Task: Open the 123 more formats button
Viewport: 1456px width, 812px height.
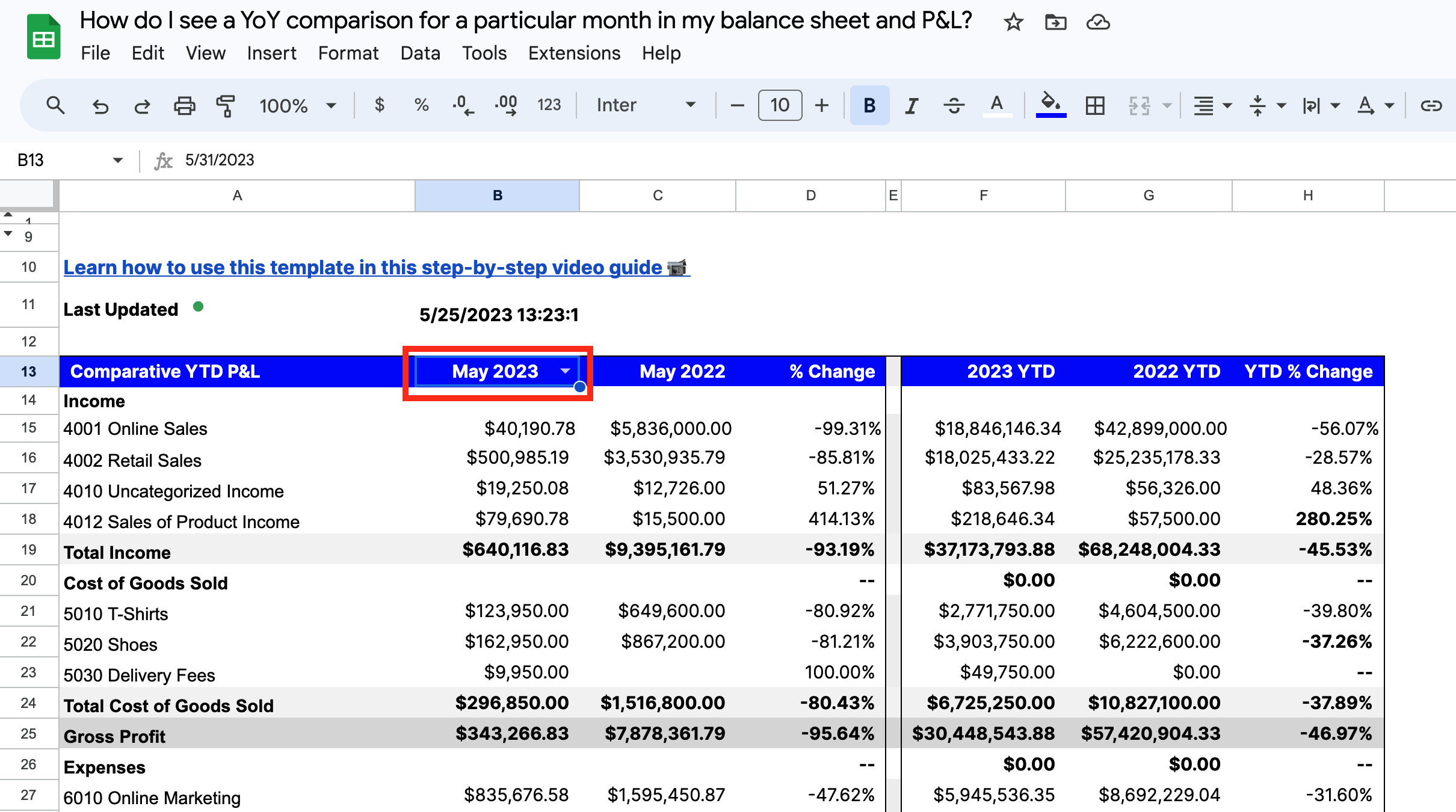Action: click(549, 105)
